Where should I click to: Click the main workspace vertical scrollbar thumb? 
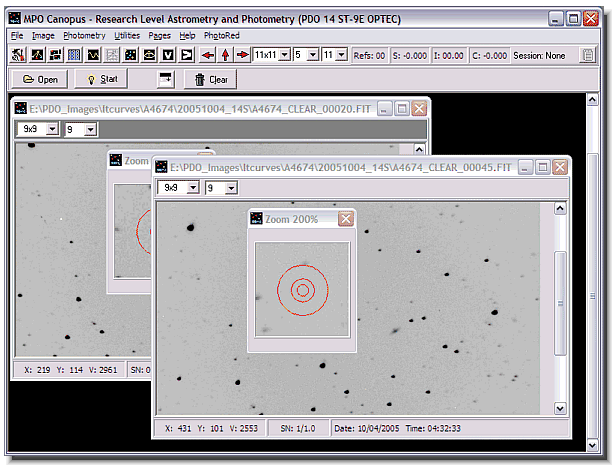pos(592,296)
